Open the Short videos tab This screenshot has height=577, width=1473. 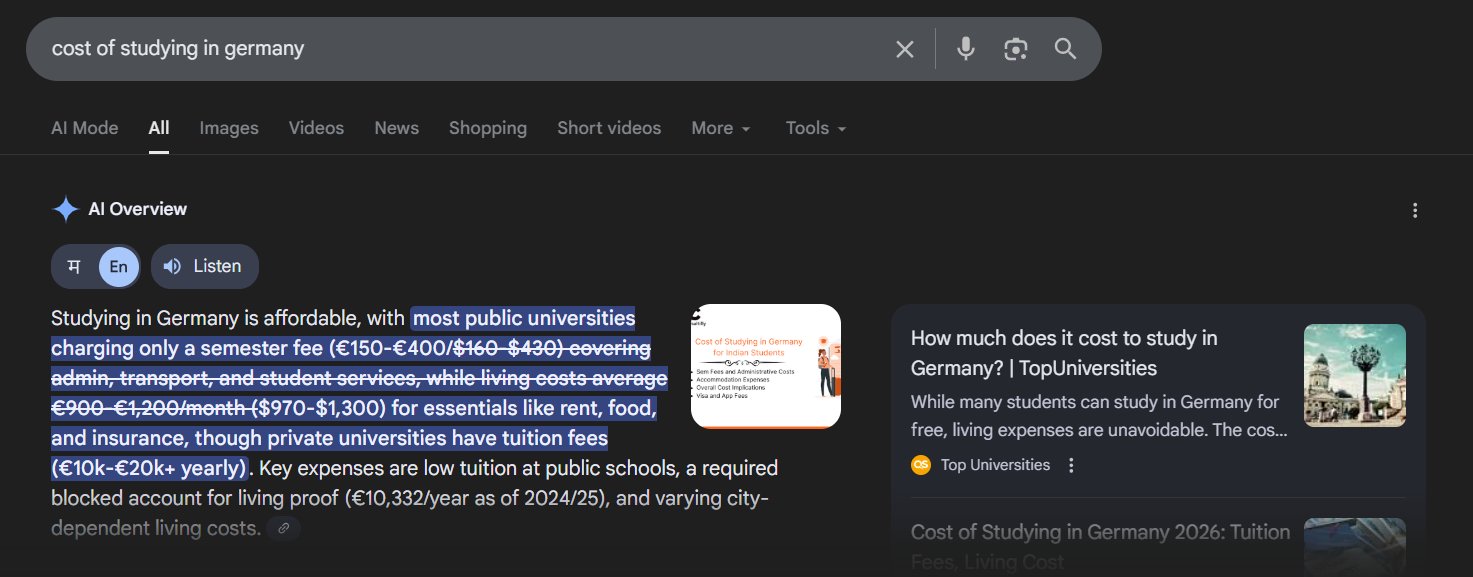coord(608,128)
